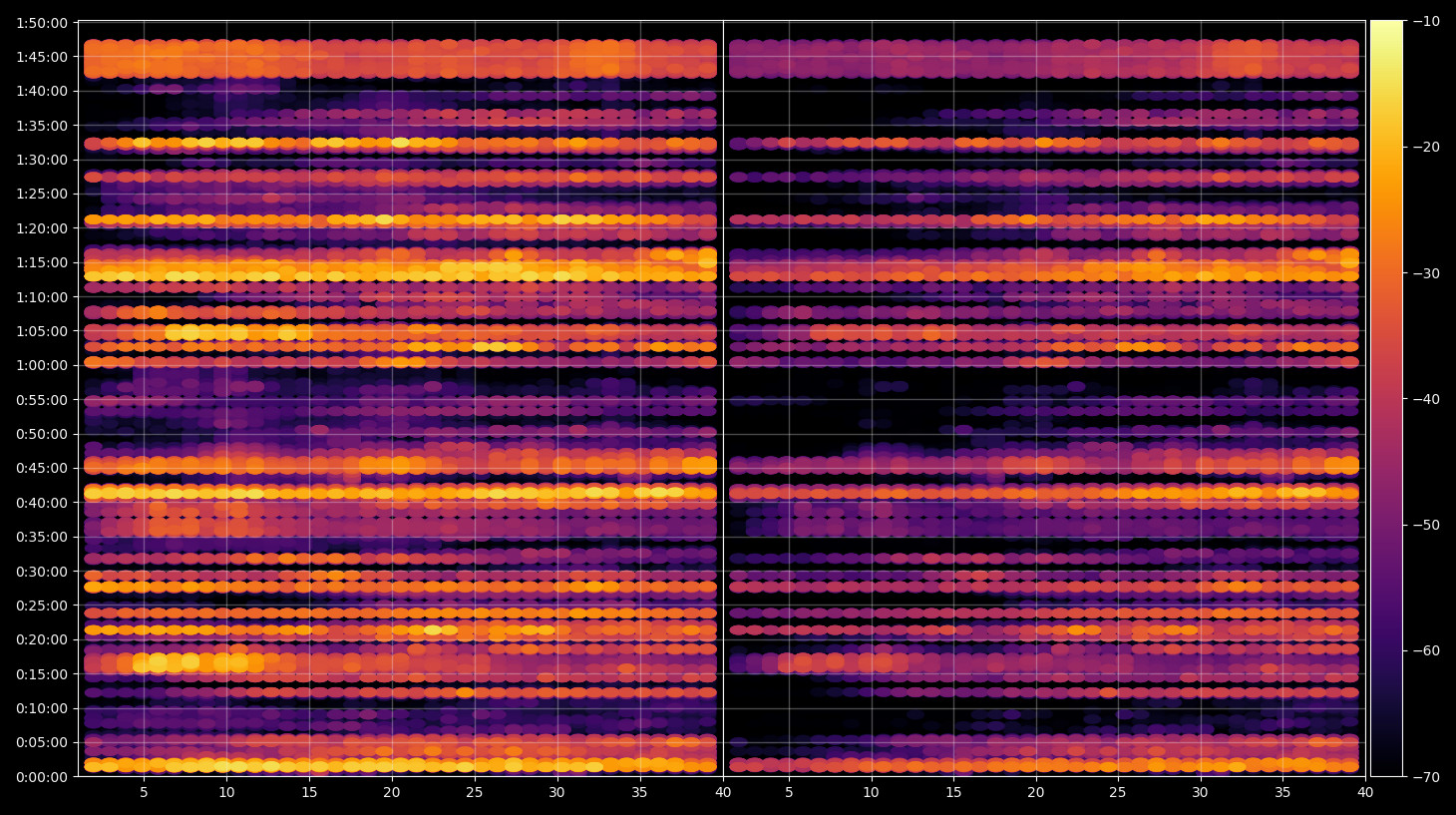This screenshot has height=815, width=1456.
Task: Select the −70 colorbar tick label
Action: (1426, 776)
